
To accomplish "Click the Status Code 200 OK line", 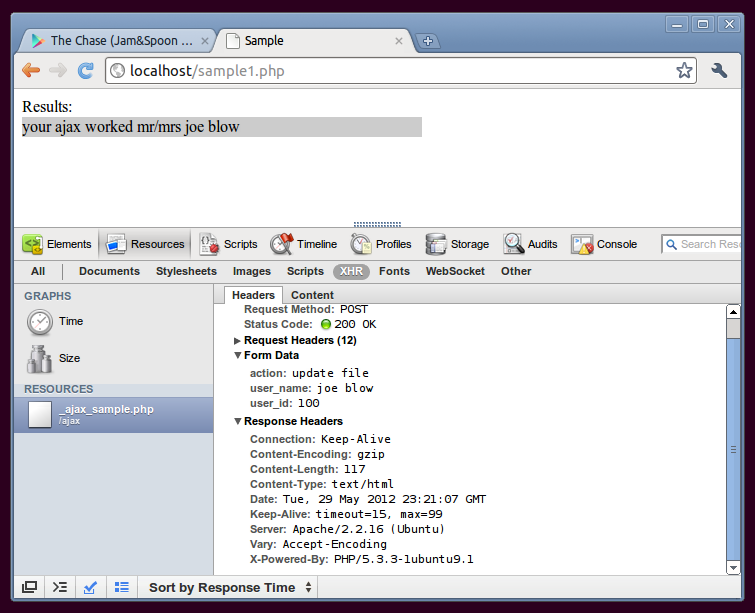I will tap(310, 324).
